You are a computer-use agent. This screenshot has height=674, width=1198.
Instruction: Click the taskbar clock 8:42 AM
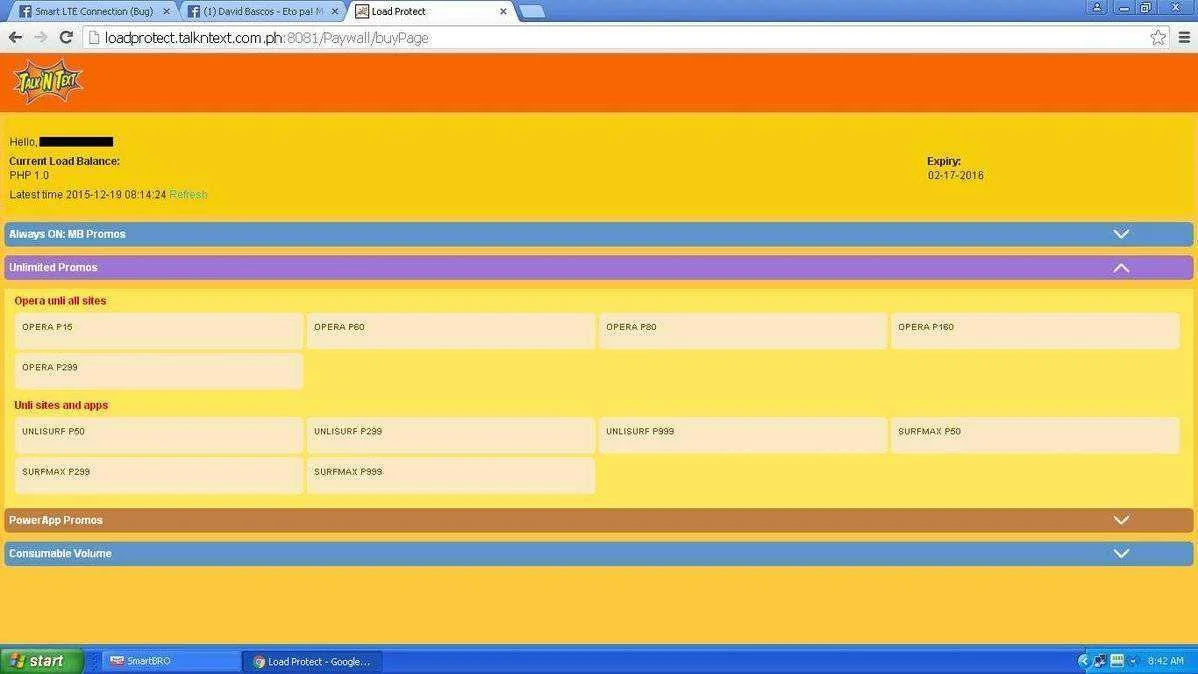point(1165,661)
